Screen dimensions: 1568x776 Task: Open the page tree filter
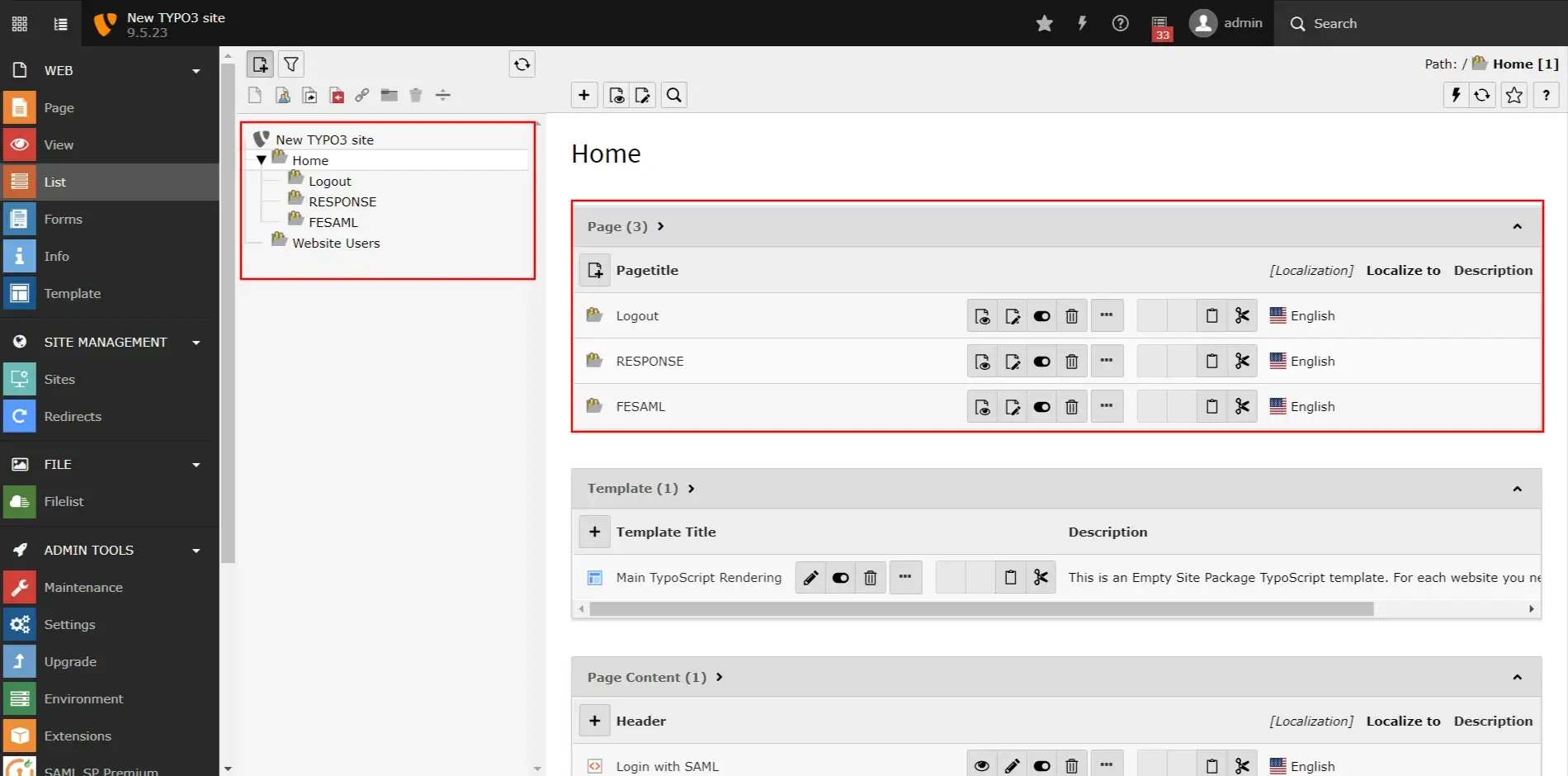291,64
